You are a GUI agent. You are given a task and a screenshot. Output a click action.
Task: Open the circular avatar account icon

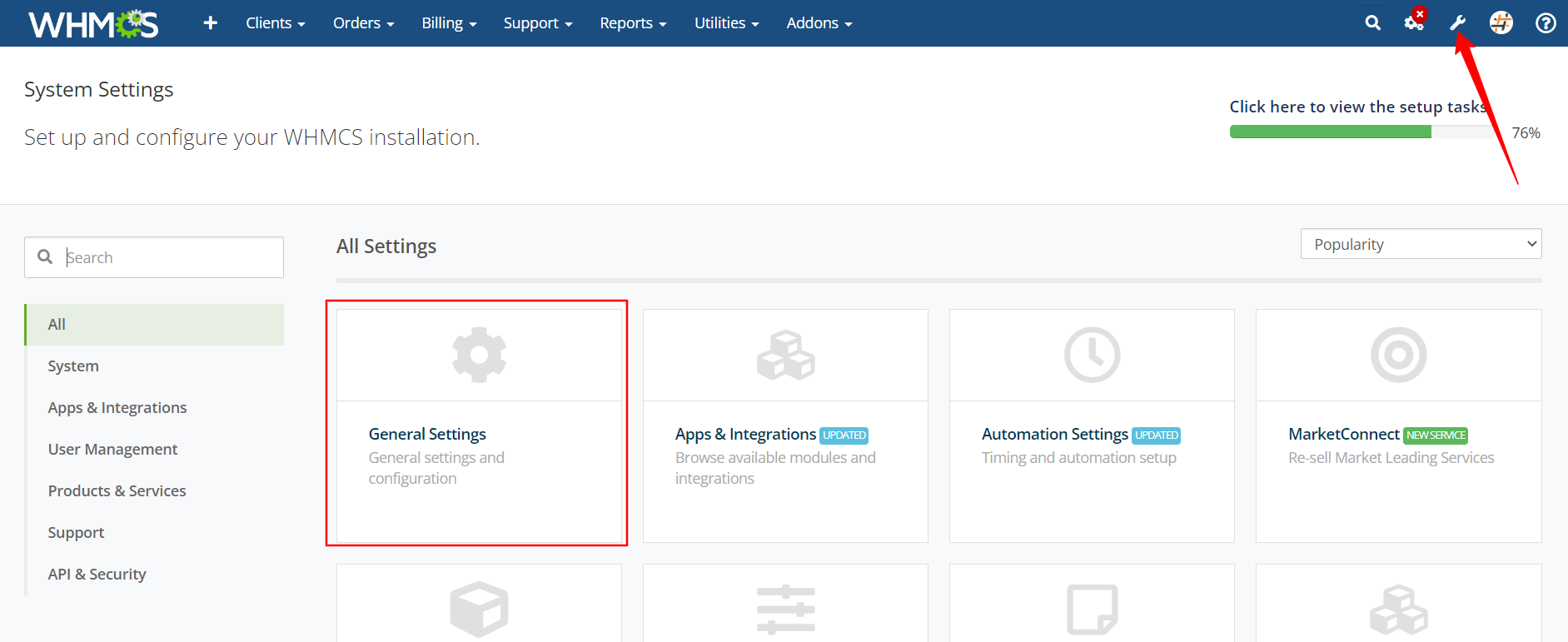coord(1501,23)
